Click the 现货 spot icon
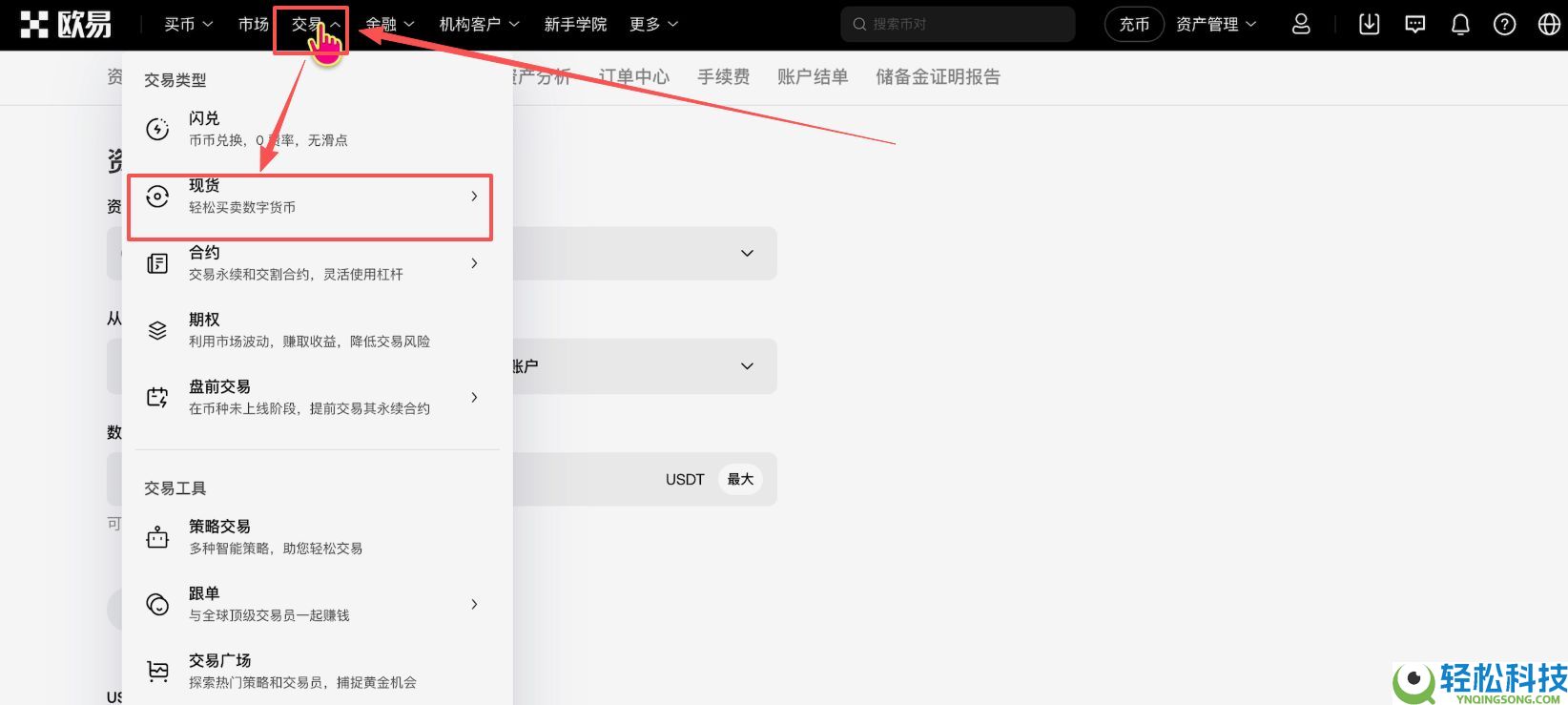This screenshot has width=1568, height=705. coord(157,197)
